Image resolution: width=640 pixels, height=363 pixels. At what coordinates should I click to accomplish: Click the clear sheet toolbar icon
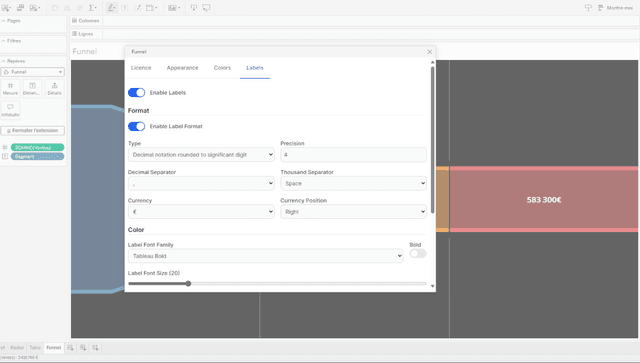coord(34,8)
